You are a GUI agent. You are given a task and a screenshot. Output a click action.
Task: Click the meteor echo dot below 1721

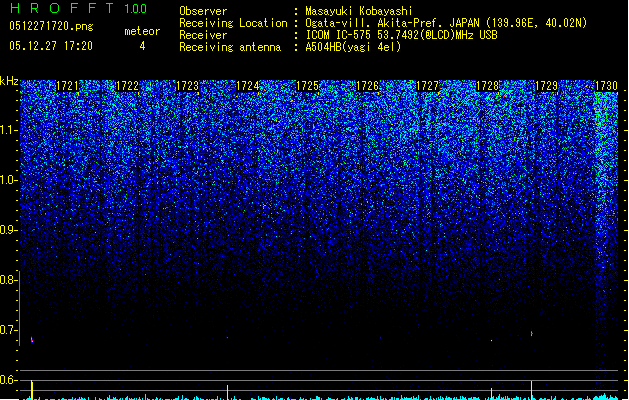(x=32, y=340)
